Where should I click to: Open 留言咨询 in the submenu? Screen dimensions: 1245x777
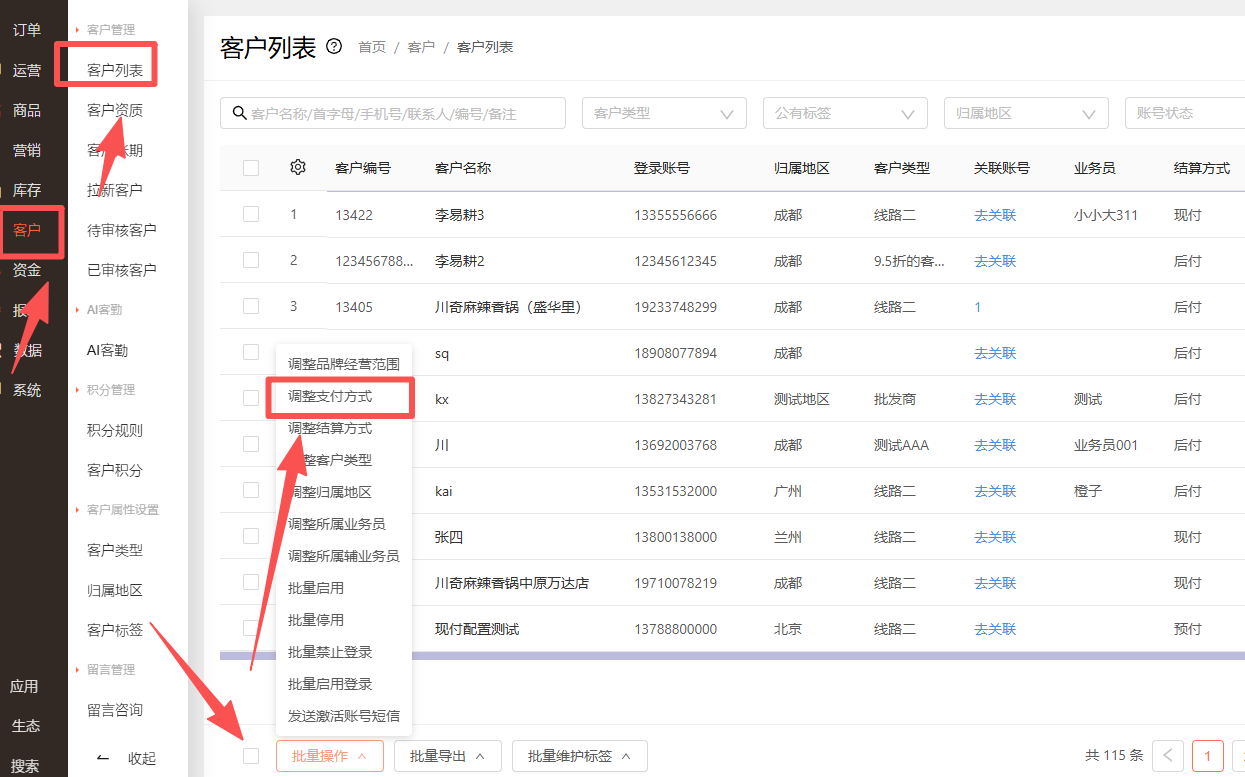(115, 710)
